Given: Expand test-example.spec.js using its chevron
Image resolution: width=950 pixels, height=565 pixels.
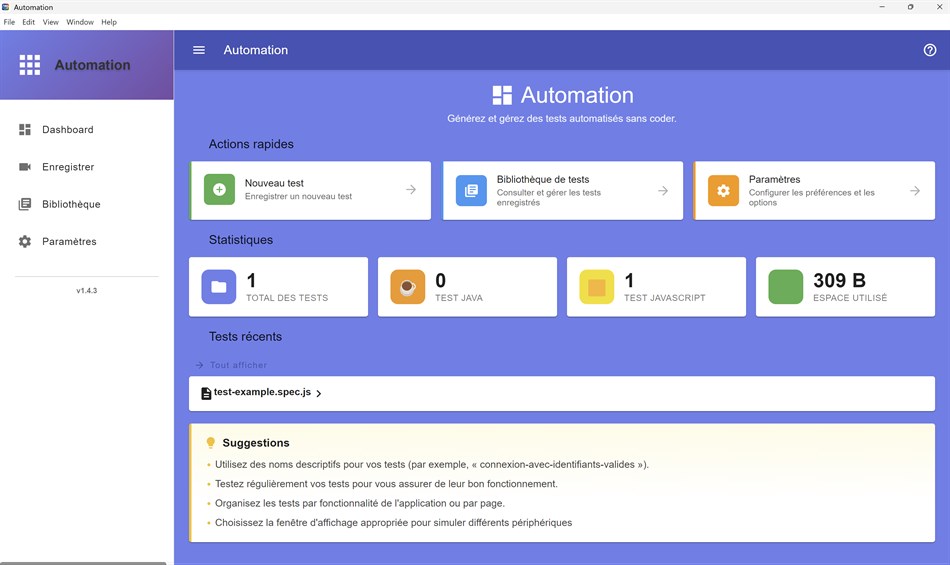Looking at the screenshot, I should pyautogui.click(x=319, y=394).
